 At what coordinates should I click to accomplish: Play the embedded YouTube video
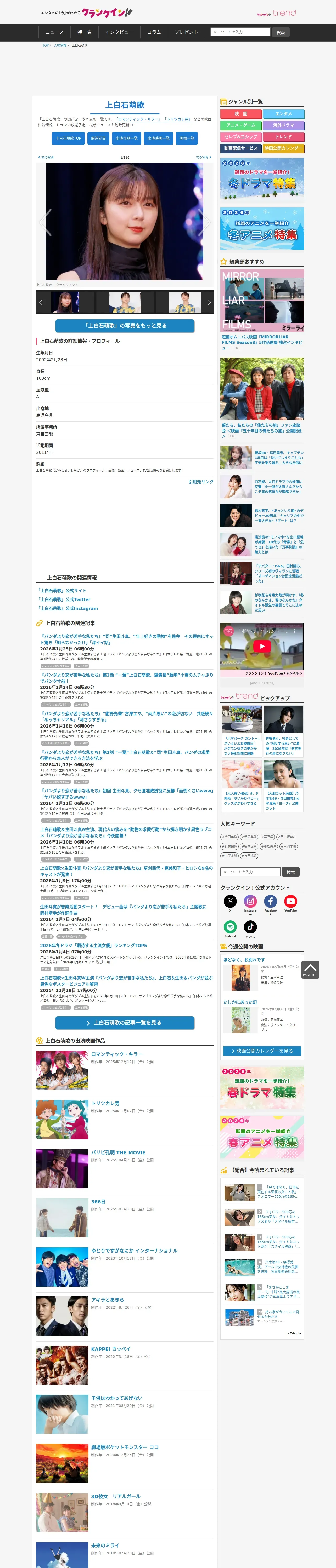click(x=262, y=647)
